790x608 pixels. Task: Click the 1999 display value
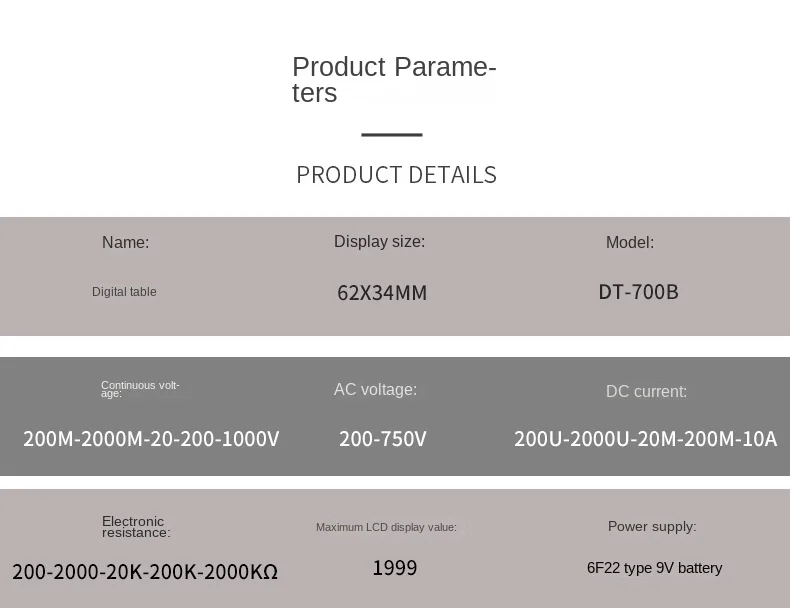(394, 568)
